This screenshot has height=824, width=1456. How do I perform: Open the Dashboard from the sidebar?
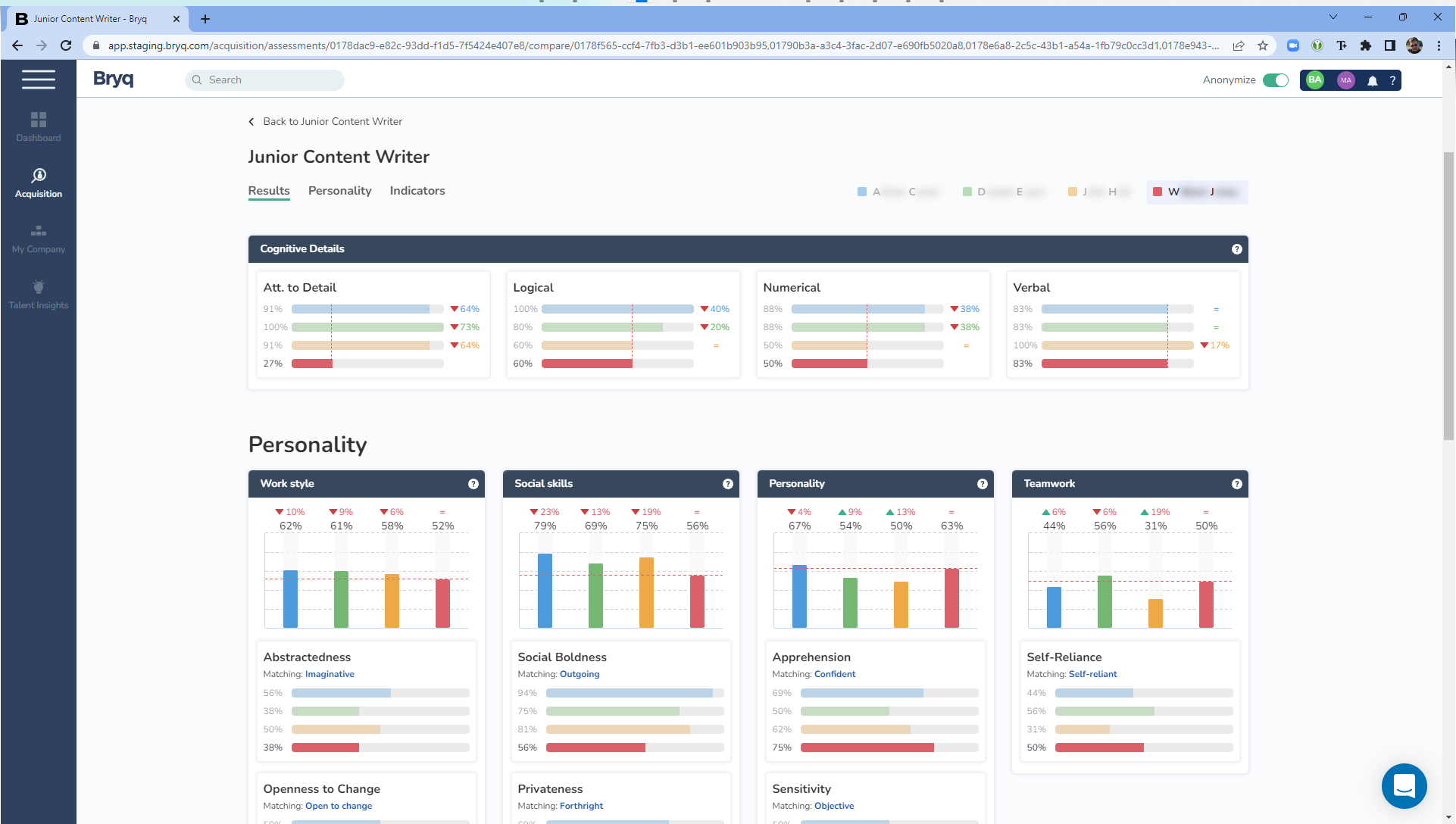tap(38, 126)
